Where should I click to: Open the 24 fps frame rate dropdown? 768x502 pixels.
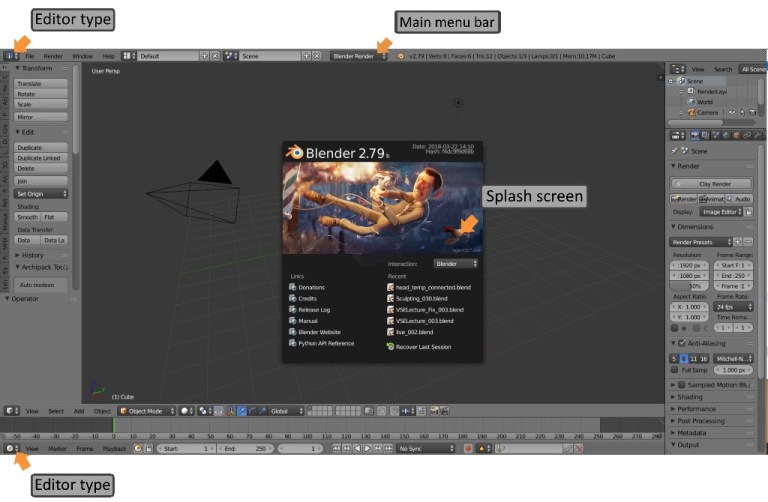click(733, 307)
